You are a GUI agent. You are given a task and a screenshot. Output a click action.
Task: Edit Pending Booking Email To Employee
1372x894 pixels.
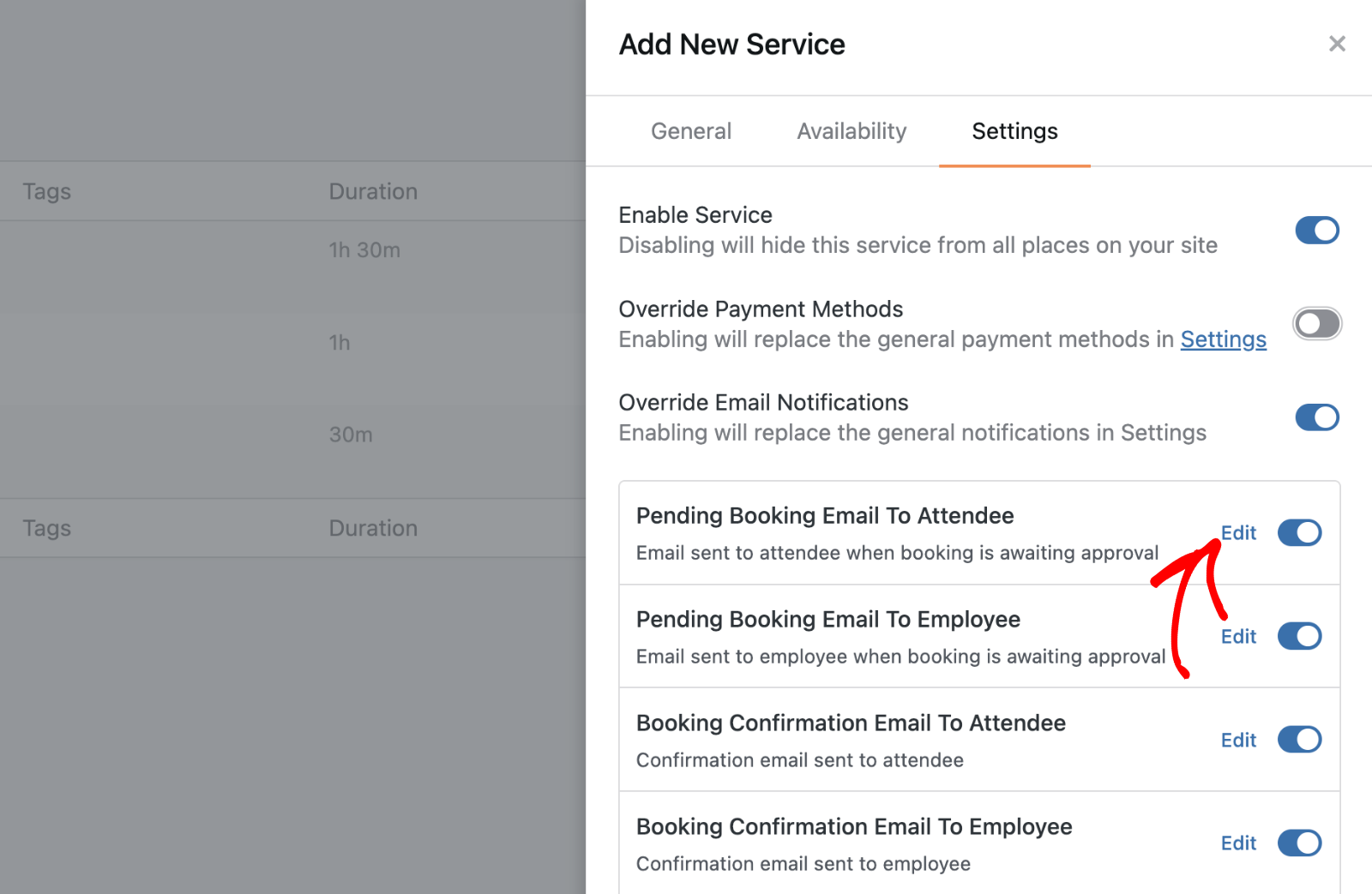pyautogui.click(x=1237, y=636)
